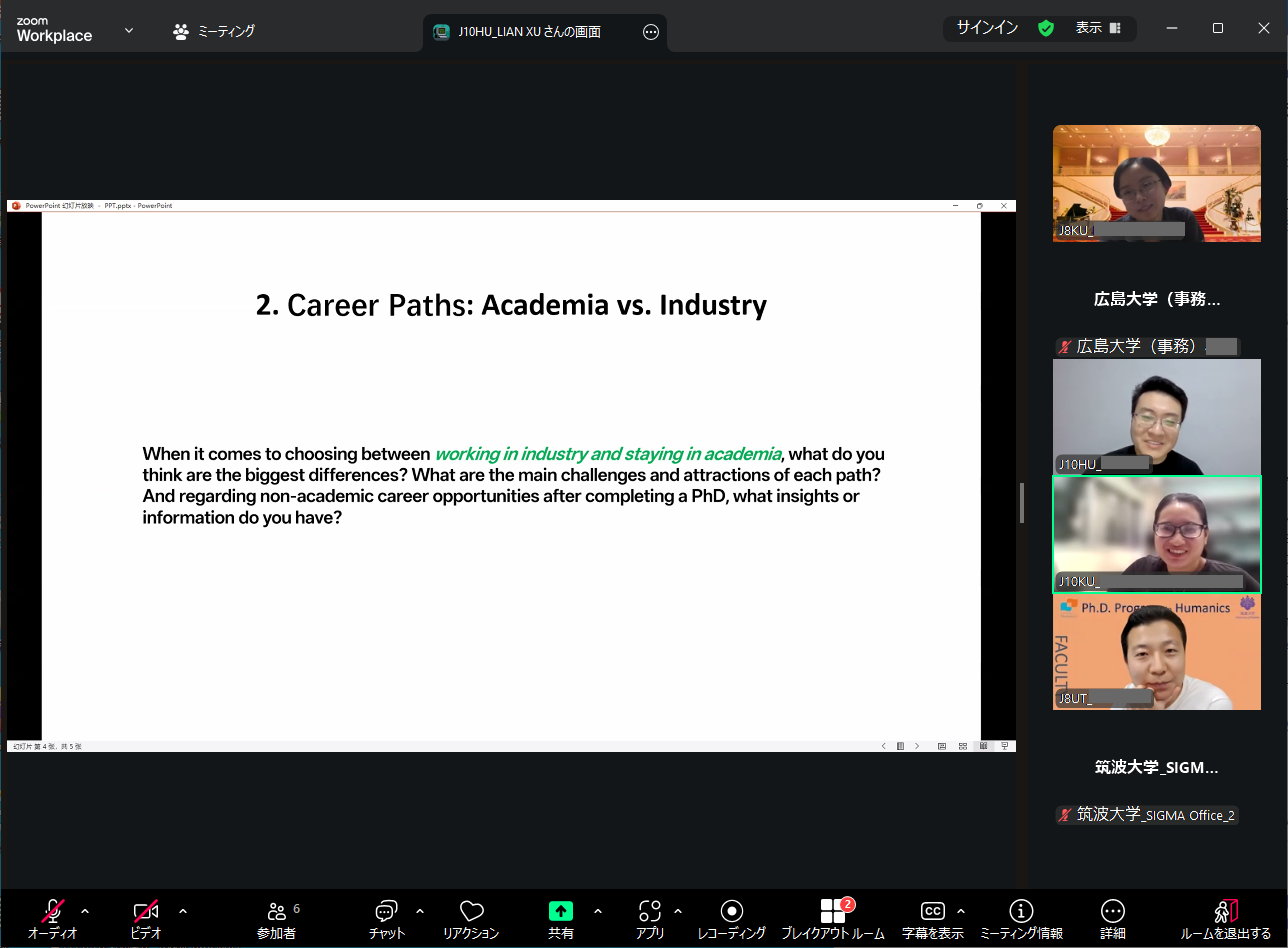Open the Zoom Workplace dropdown chevron
This screenshot has width=1288, height=948.
[x=129, y=30]
